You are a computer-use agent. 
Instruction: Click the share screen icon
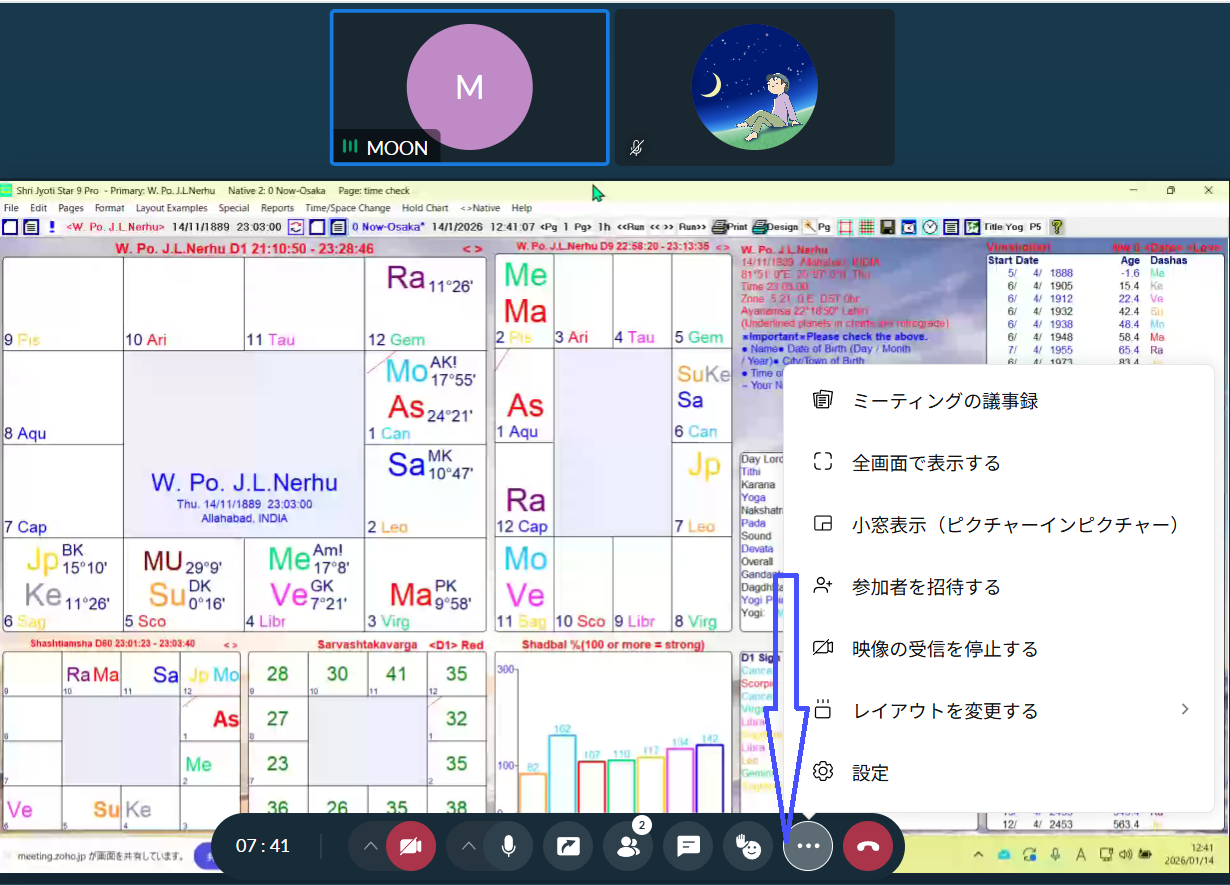pyautogui.click(x=568, y=846)
